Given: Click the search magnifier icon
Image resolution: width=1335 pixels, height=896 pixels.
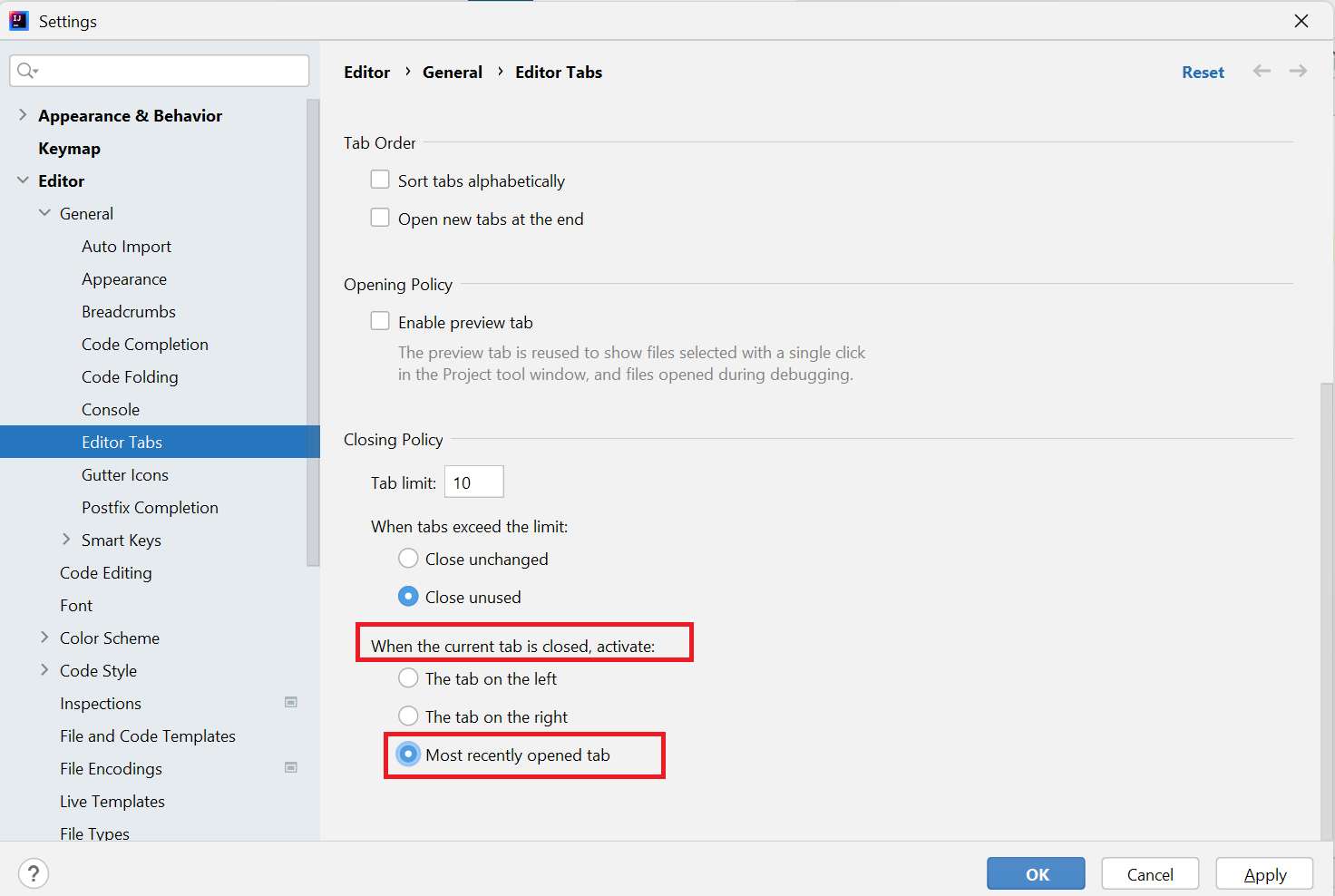Looking at the screenshot, I should 27,70.
